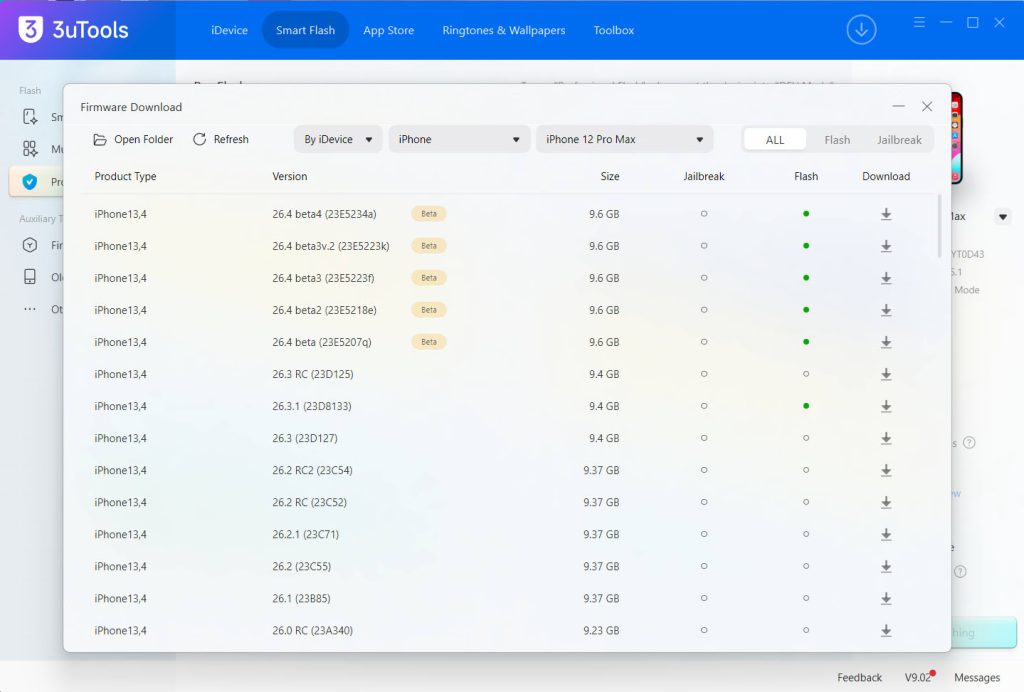Select Flash radio for 26.4 beta4

(806, 213)
